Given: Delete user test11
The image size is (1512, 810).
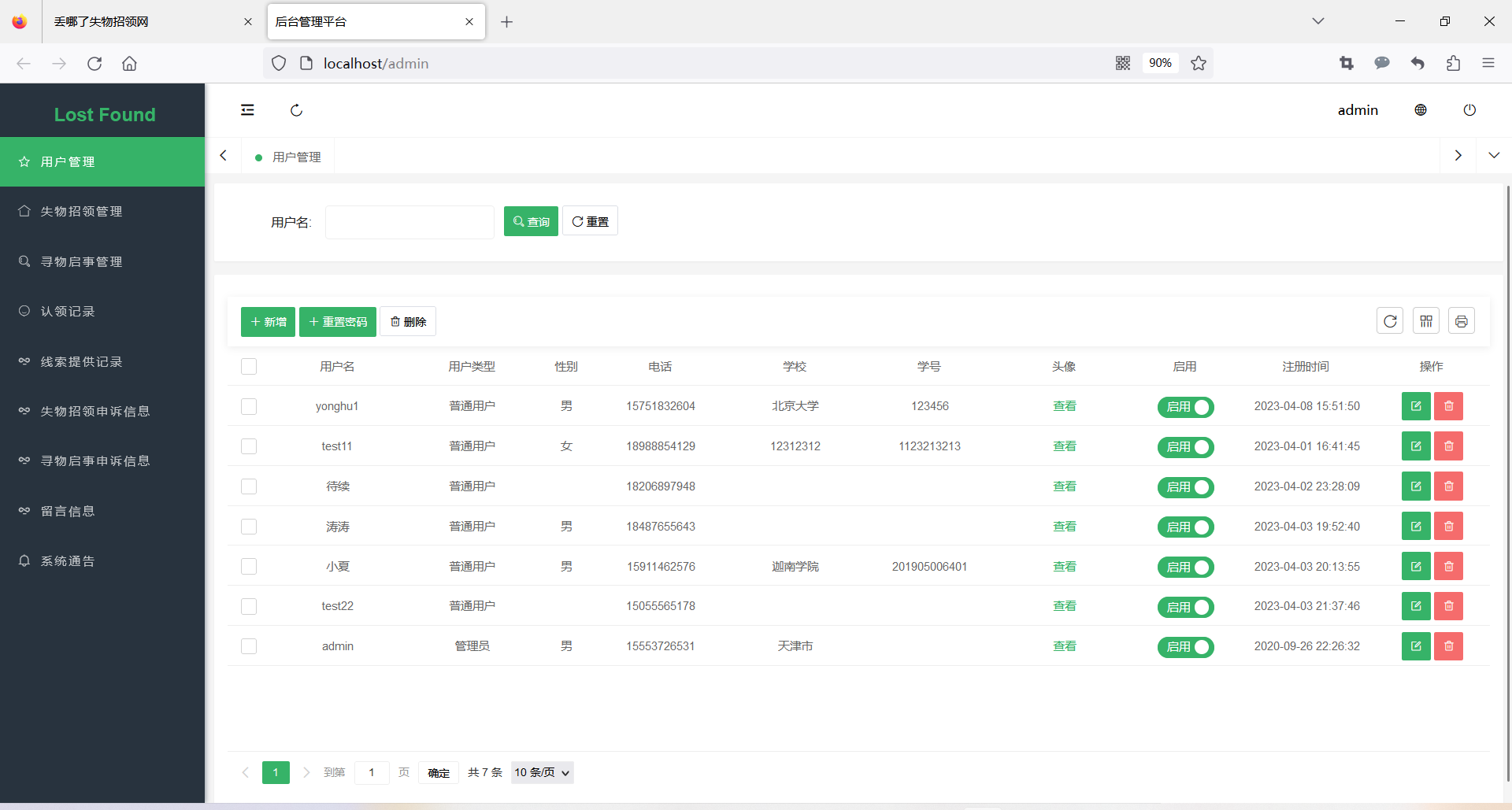Looking at the screenshot, I should tap(1449, 446).
